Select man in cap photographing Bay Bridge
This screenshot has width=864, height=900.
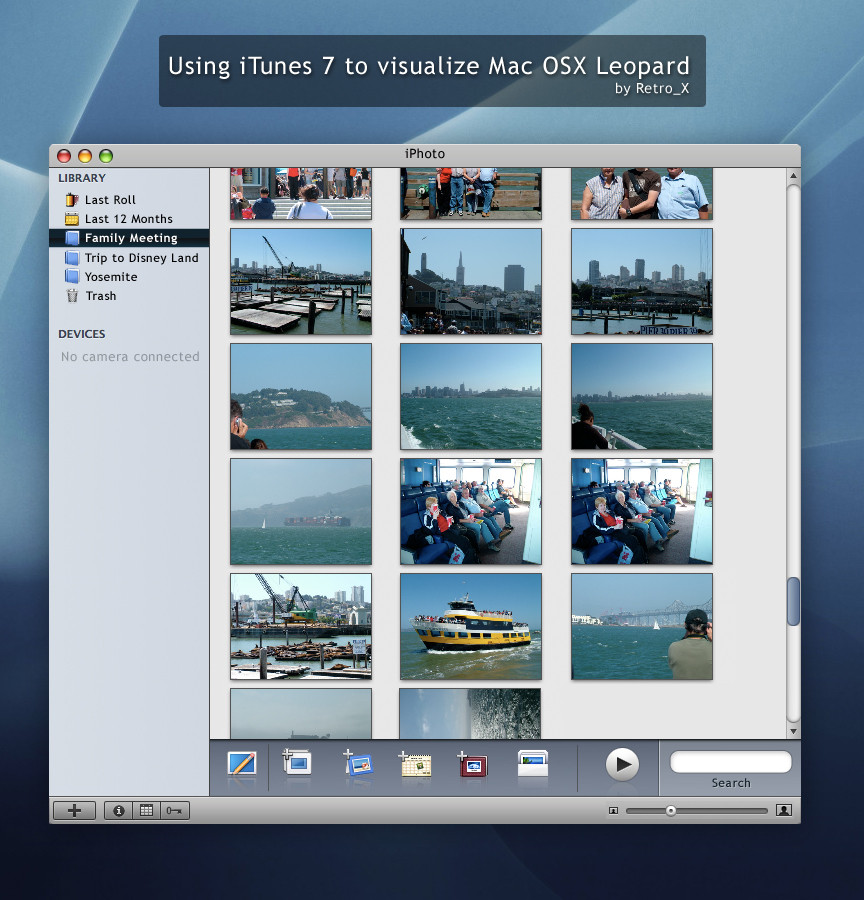coord(642,626)
